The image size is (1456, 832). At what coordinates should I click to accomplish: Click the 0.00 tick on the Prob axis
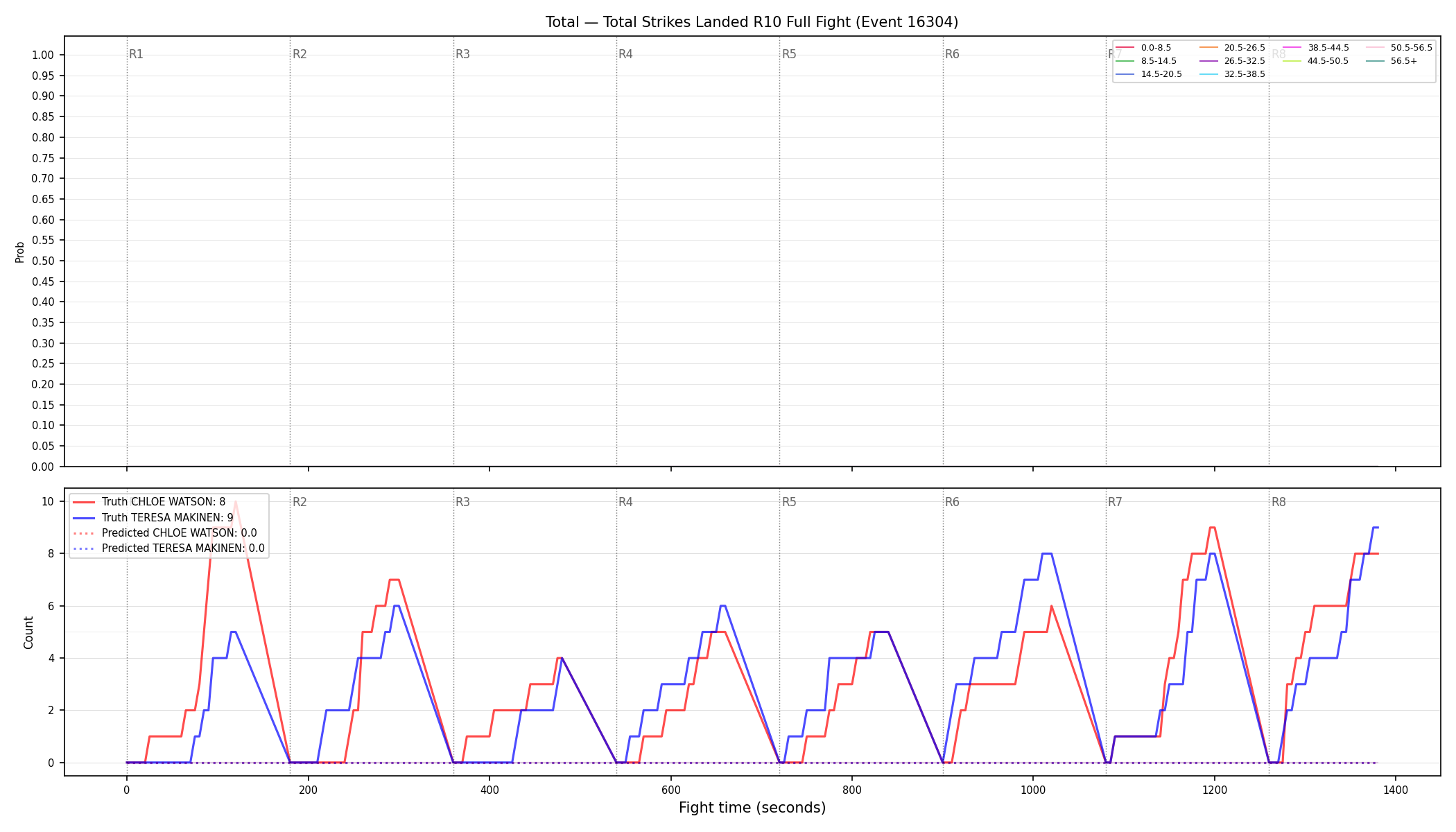(42, 467)
